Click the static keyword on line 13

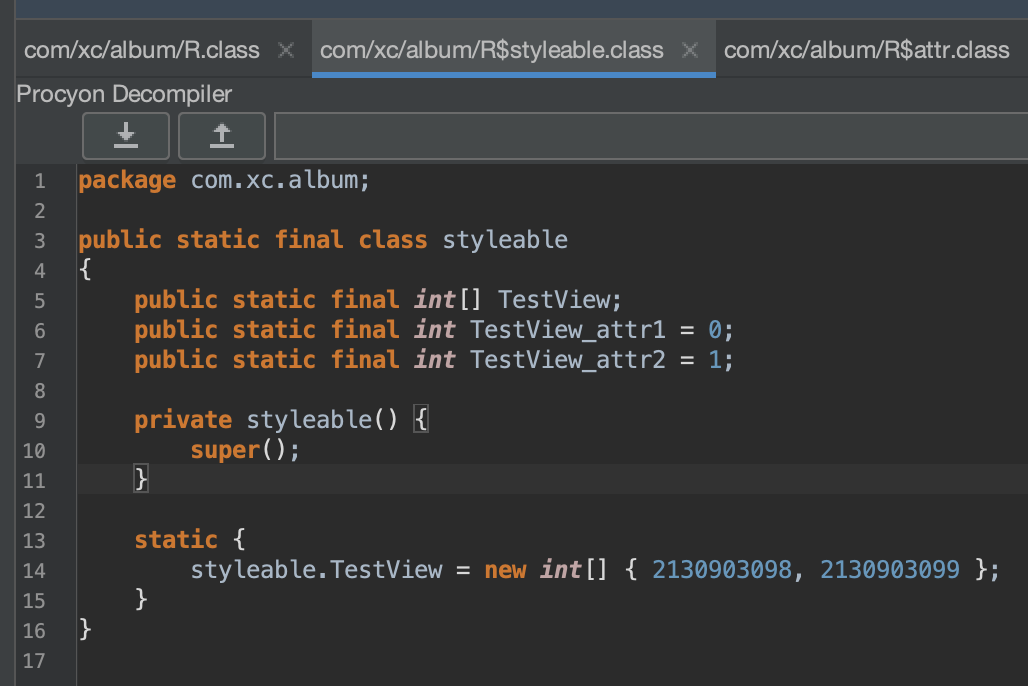pyautogui.click(x=176, y=540)
